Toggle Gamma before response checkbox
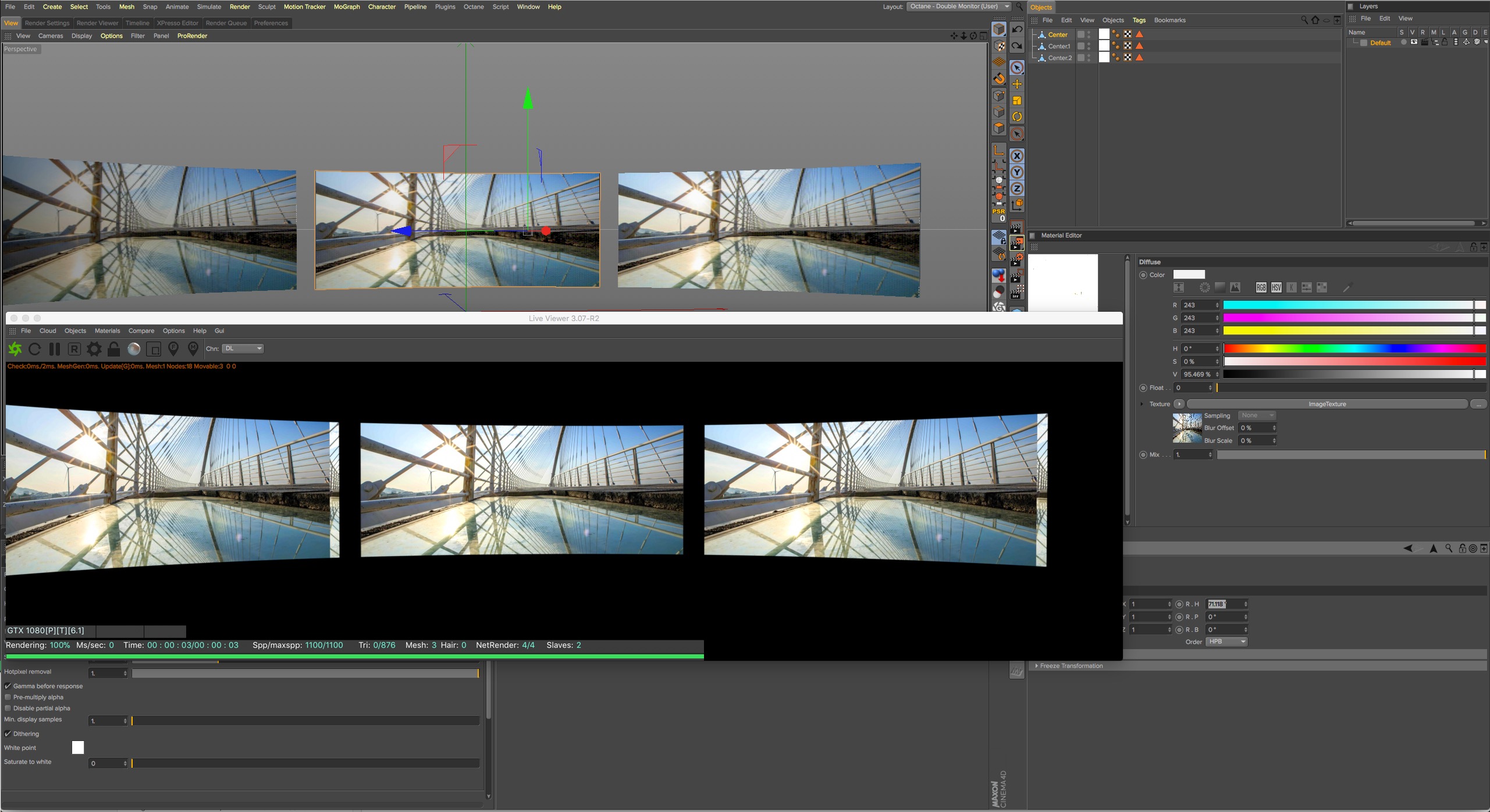The width and height of the screenshot is (1490, 812). pos(8,686)
